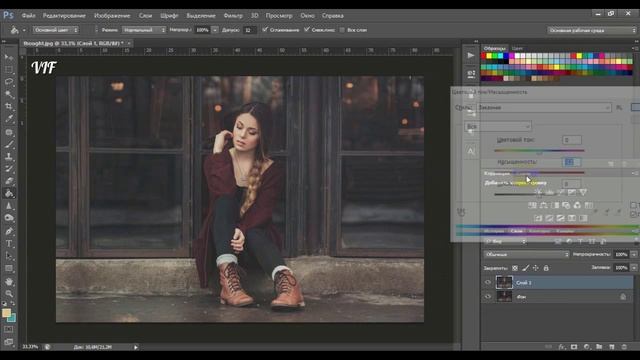Add layer style with fx icon
The height and width of the screenshot is (360, 640).
coord(562,347)
